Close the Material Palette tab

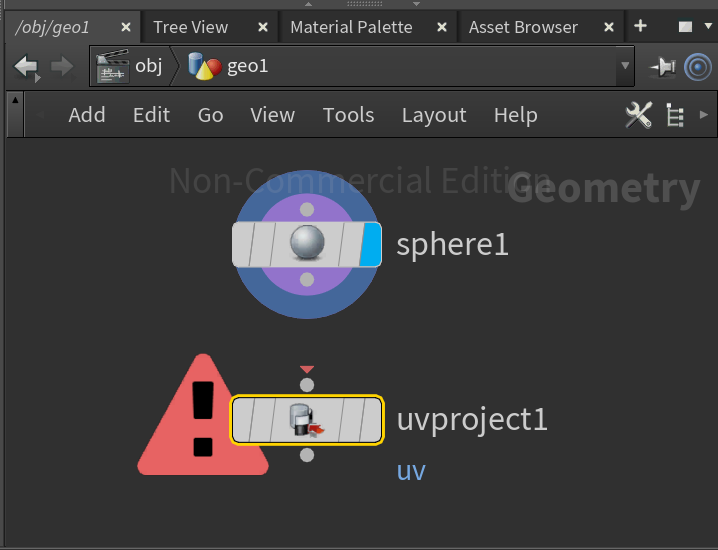pyautogui.click(x=442, y=27)
